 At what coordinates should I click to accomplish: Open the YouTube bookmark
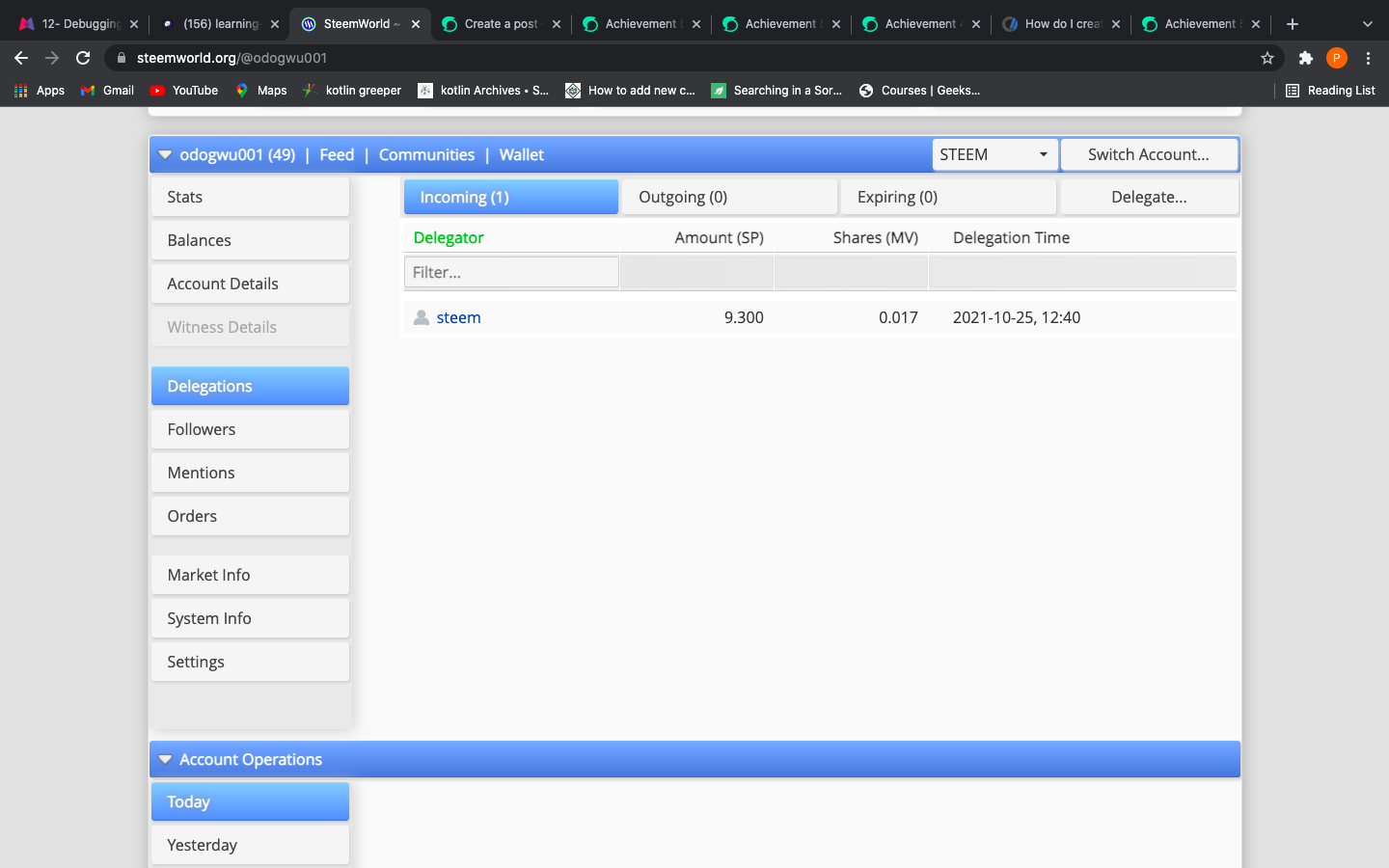point(184,91)
